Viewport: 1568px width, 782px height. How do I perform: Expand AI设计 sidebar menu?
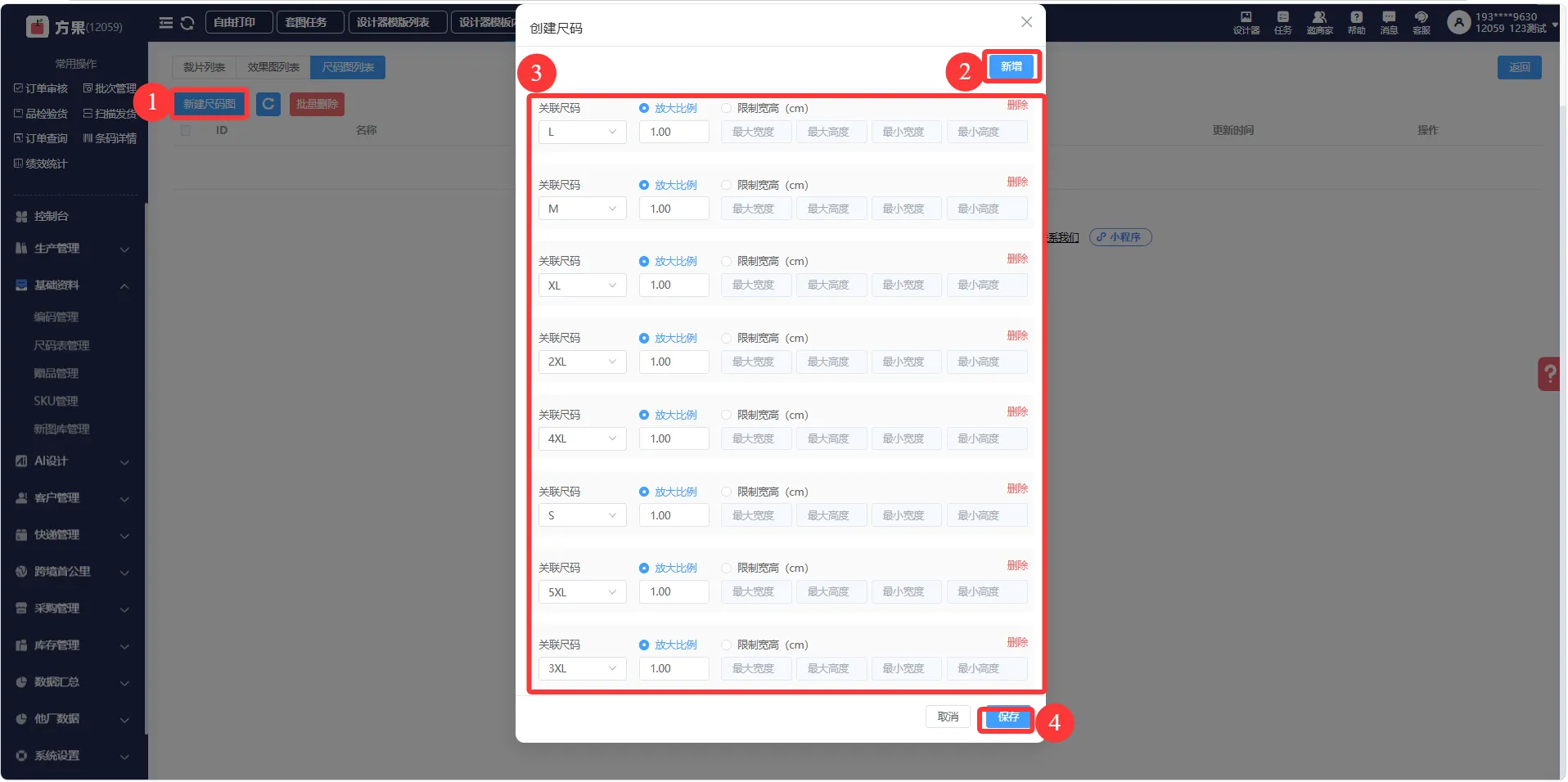tap(74, 461)
